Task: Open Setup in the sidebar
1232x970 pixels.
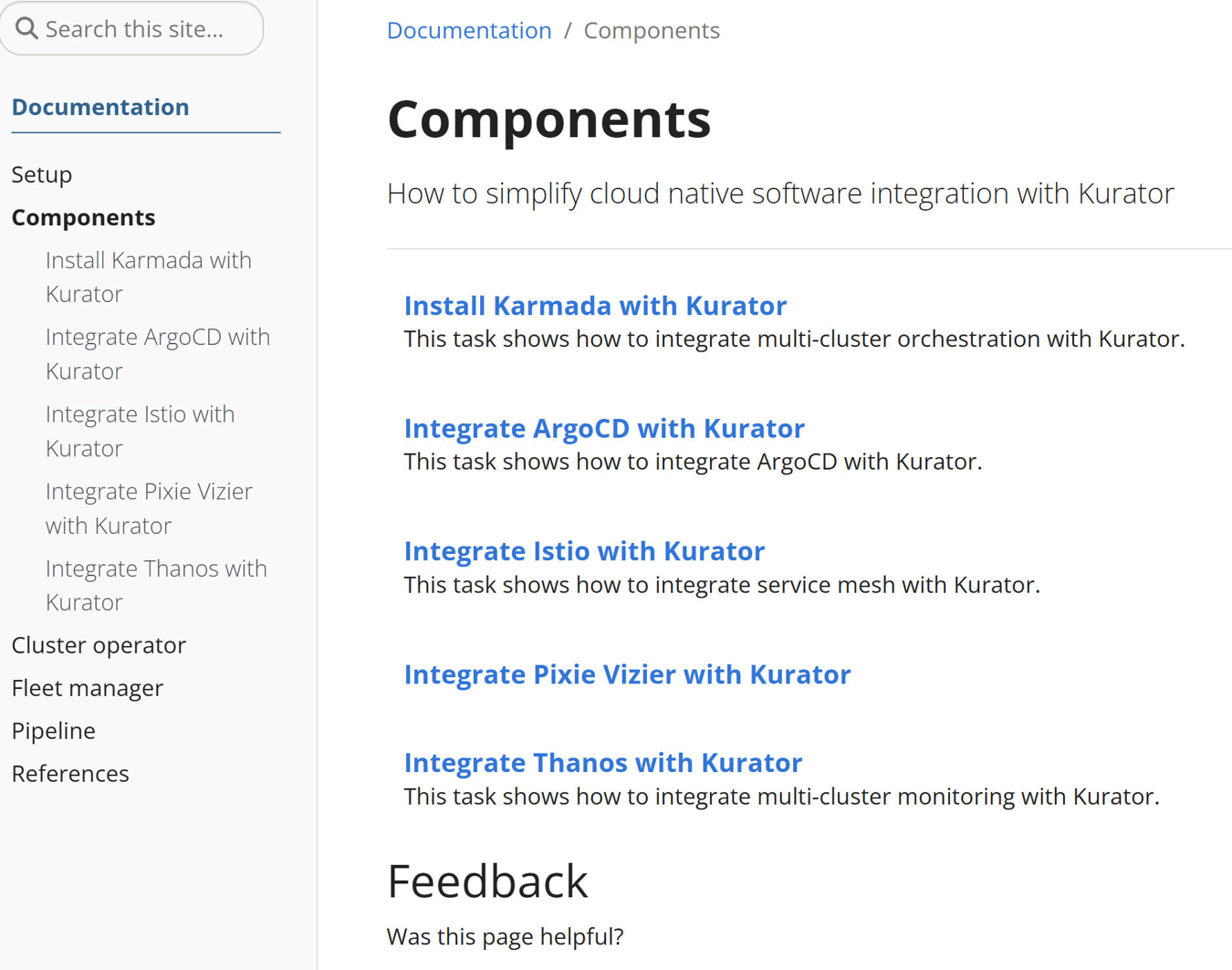Action: click(42, 174)
